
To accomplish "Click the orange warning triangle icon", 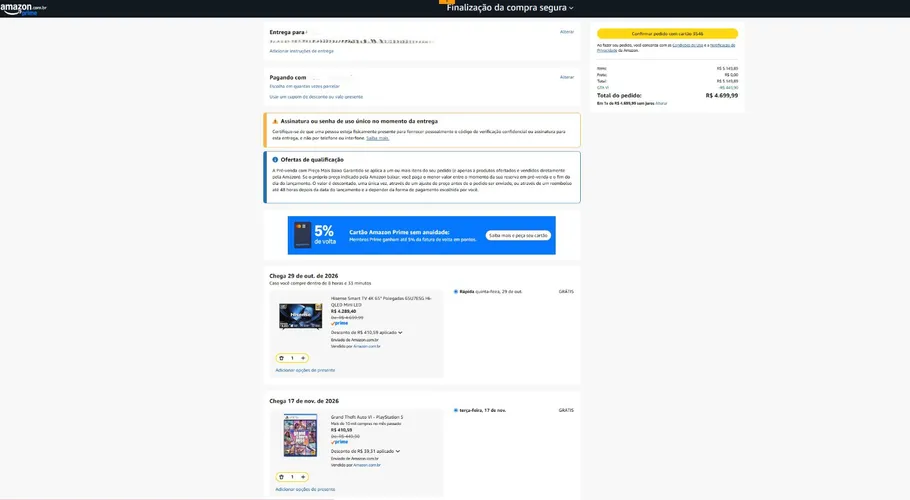I will pyautogui.click(x=275, y=121).
